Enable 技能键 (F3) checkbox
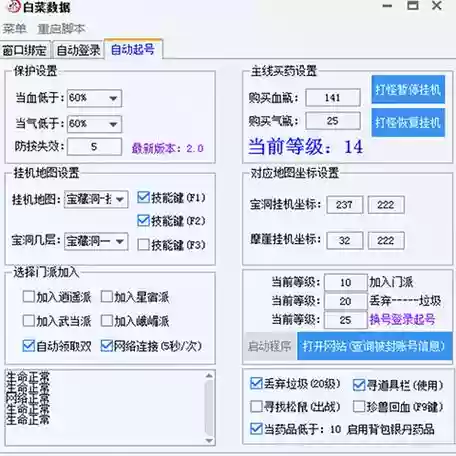456x456 pixels. tap(143, 245)
